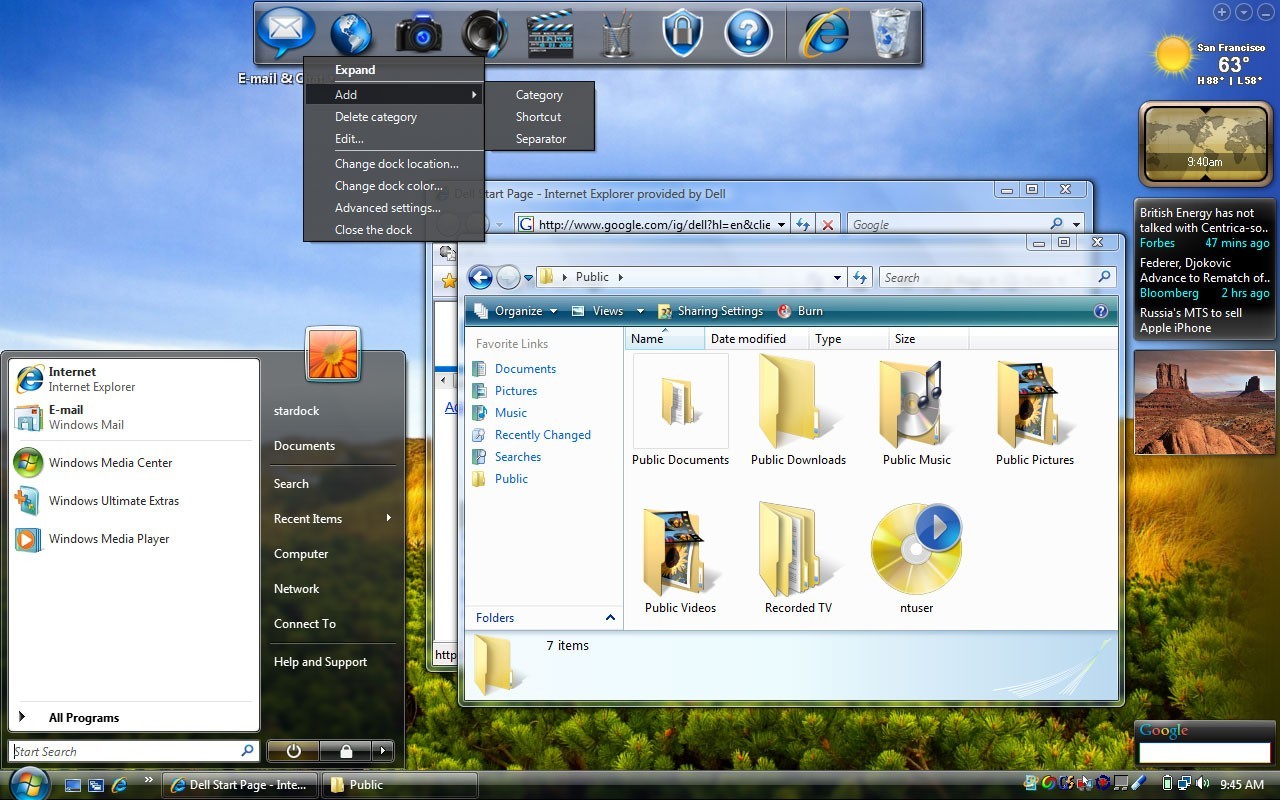Open the speaker Music icon in the dock

483,32
